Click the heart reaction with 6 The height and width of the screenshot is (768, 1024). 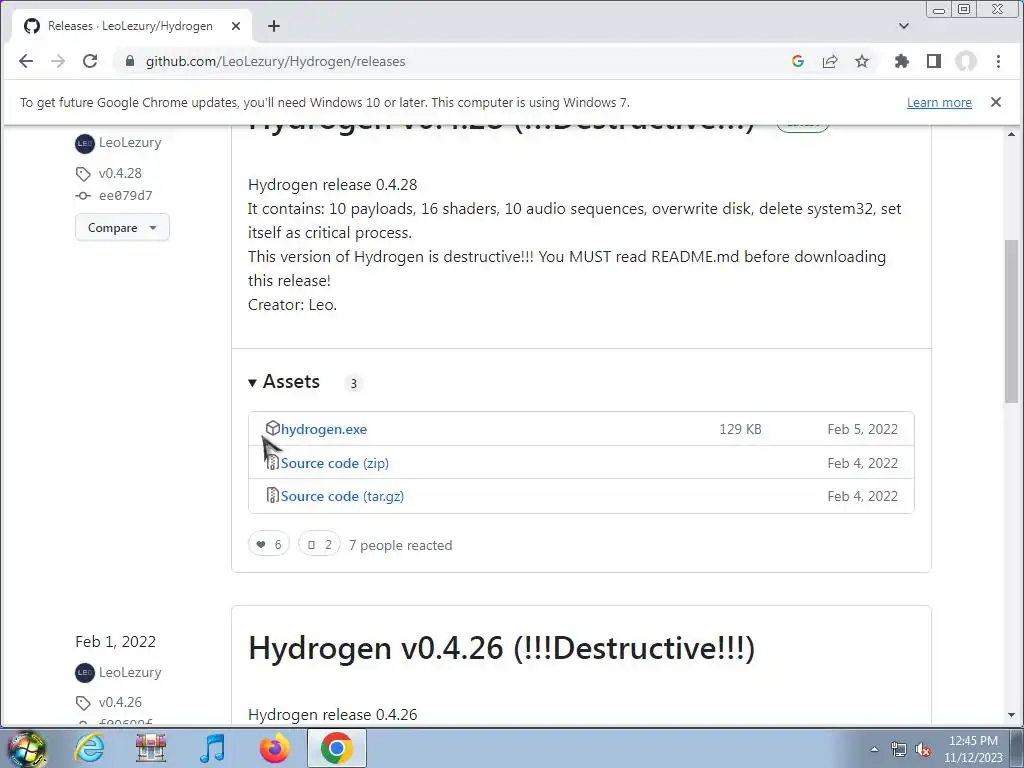(x=268, y=544)
